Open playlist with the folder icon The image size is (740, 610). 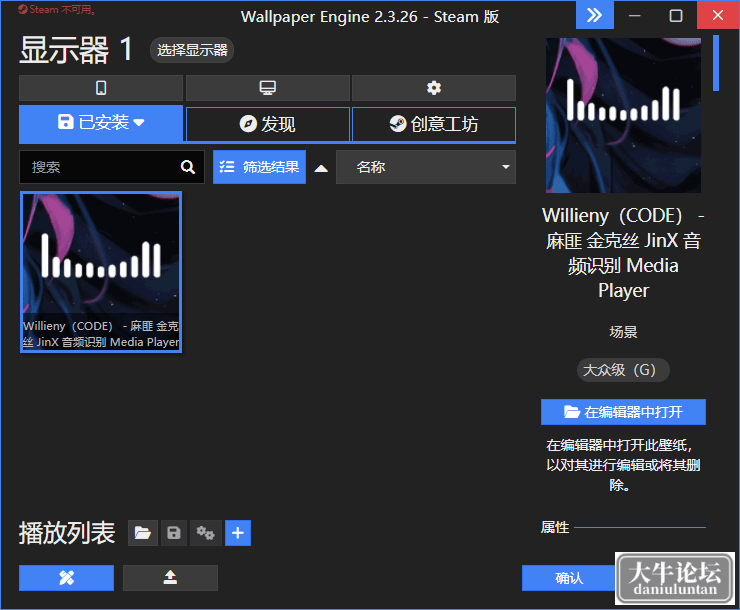coord(143,533)
